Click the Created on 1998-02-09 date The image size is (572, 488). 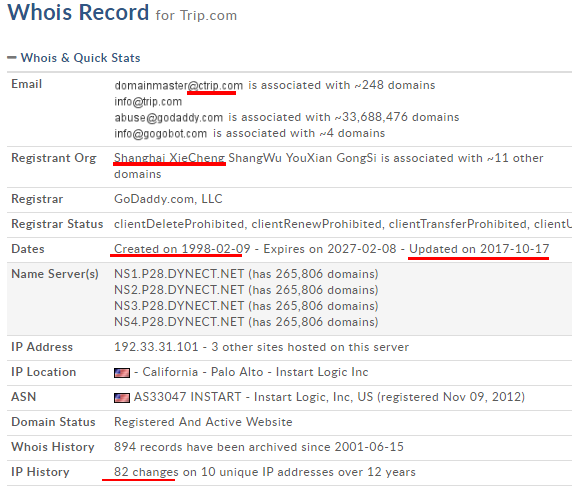pos(182,249)
